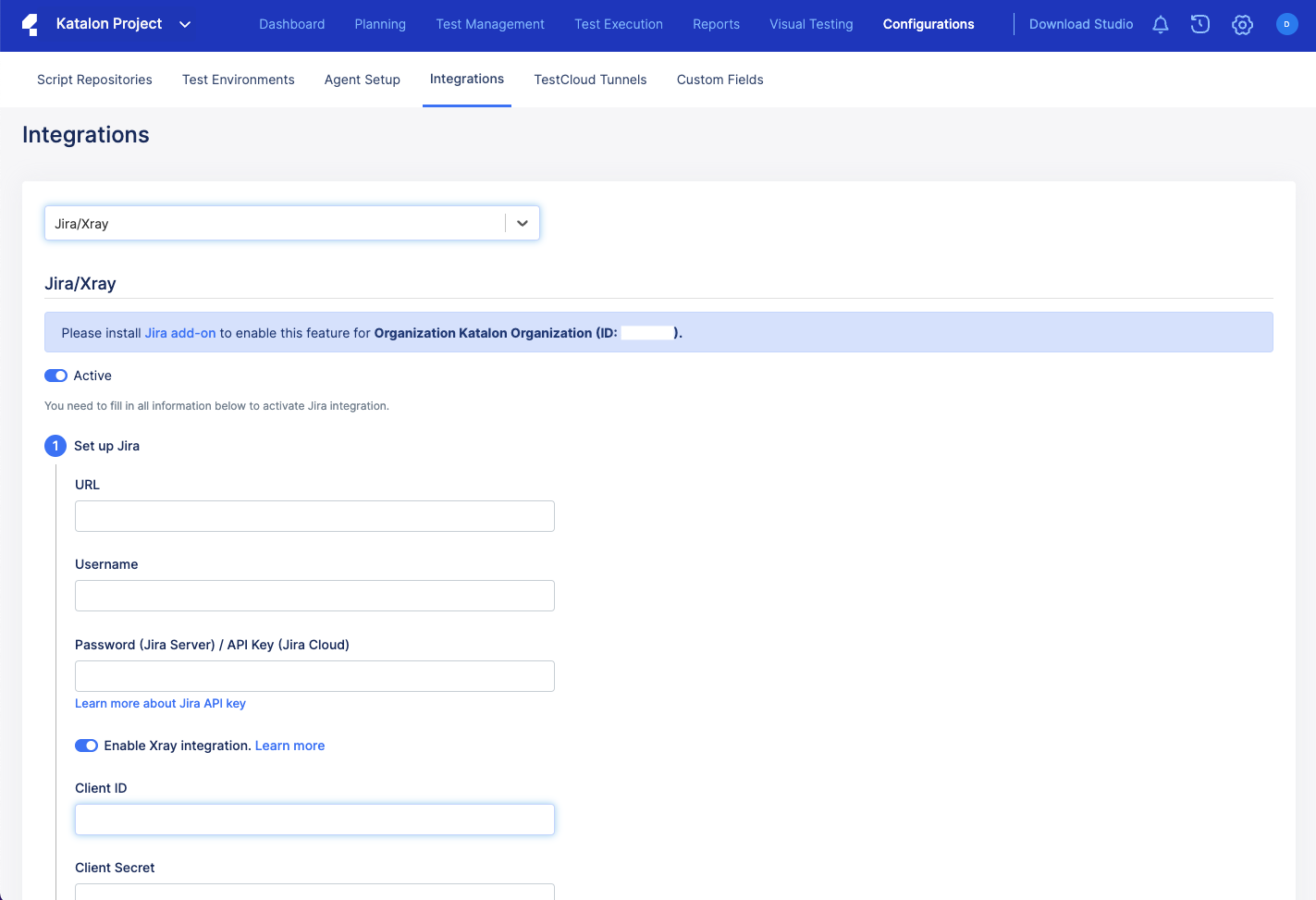Open the Reports menu
Screen dimensions: 1316x900
pyautogui.click(x=716, y=24)
